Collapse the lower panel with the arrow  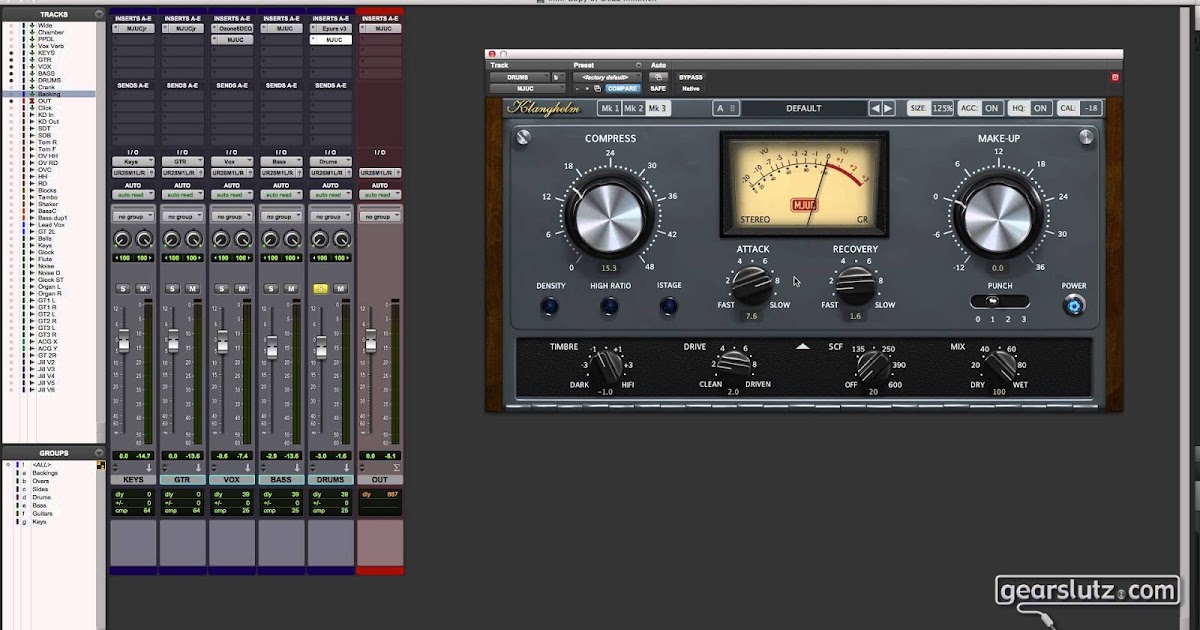[x=802, y=347]
